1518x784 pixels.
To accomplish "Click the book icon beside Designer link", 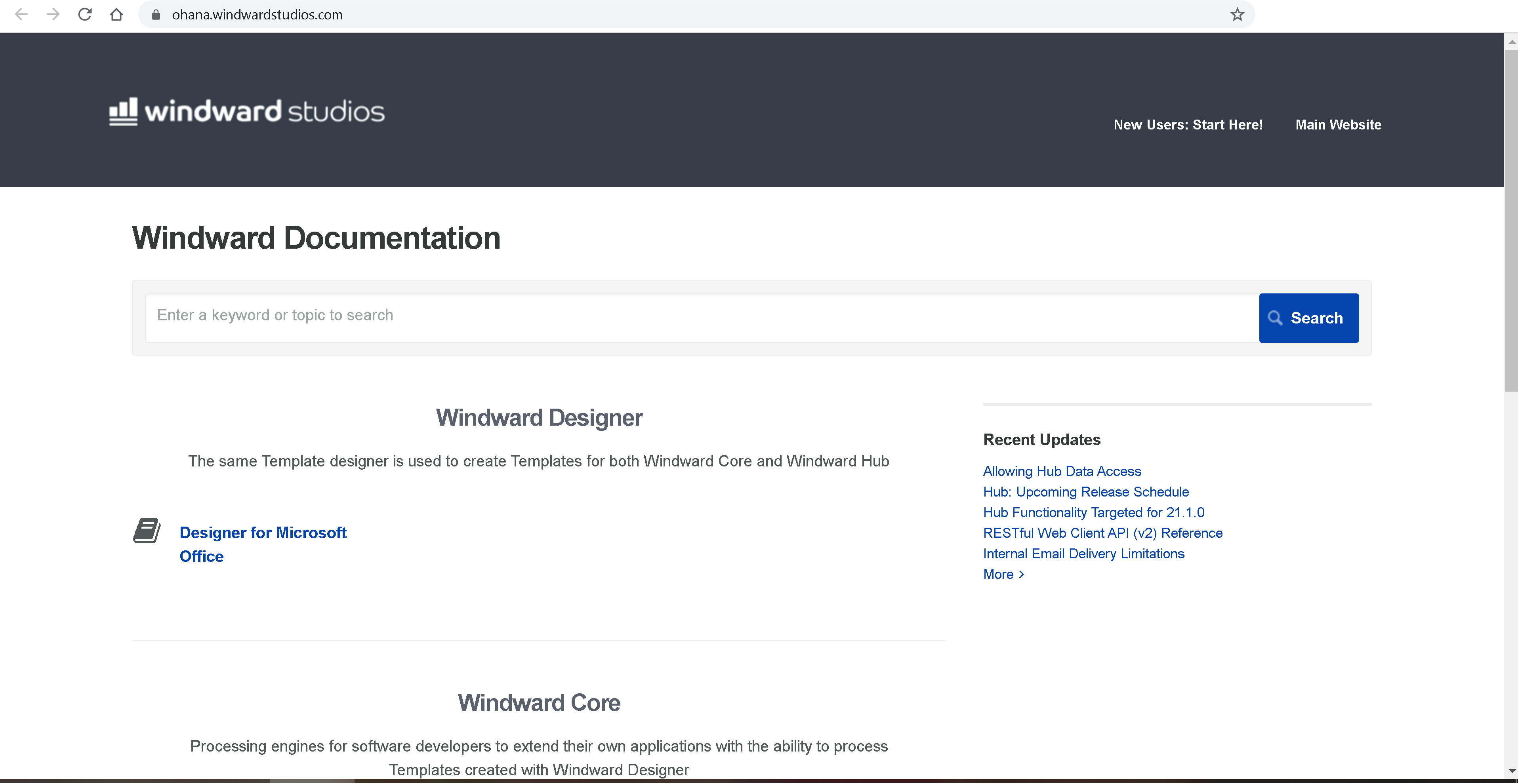I will pyautogui.click(x=147, y=531).
